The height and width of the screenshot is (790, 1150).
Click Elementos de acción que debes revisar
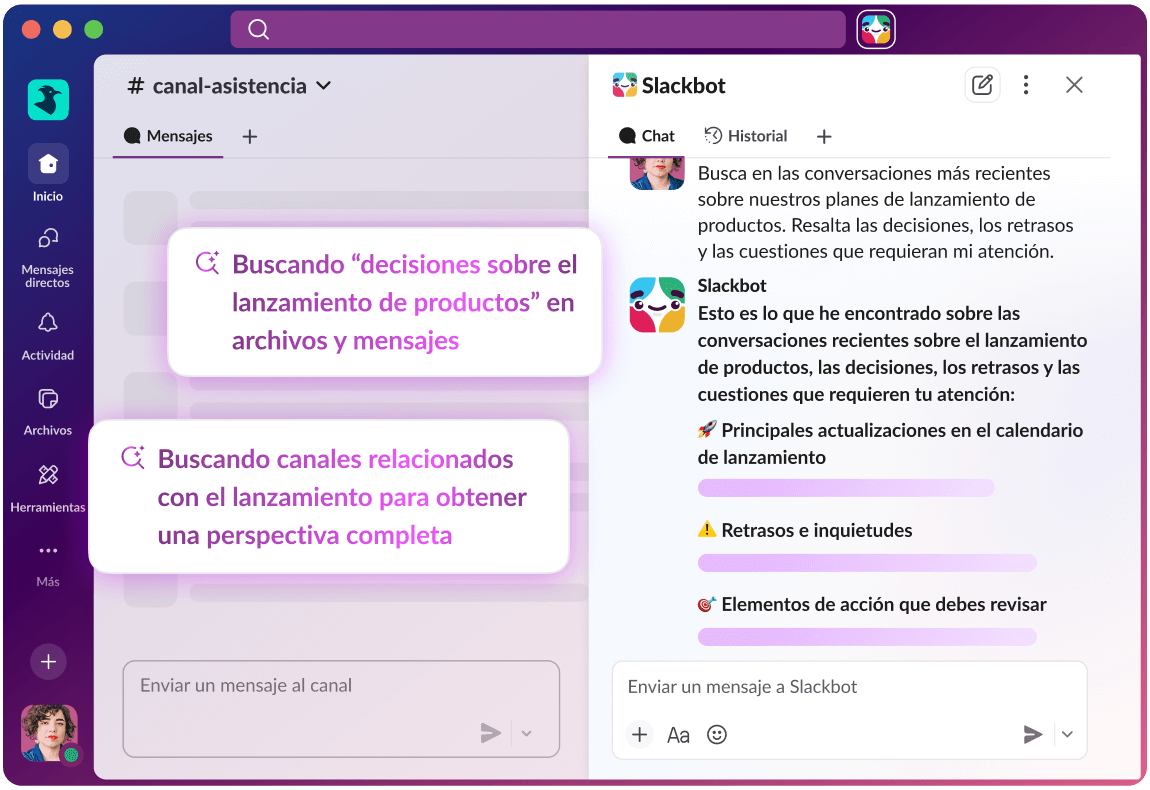[x=872, y=604]
